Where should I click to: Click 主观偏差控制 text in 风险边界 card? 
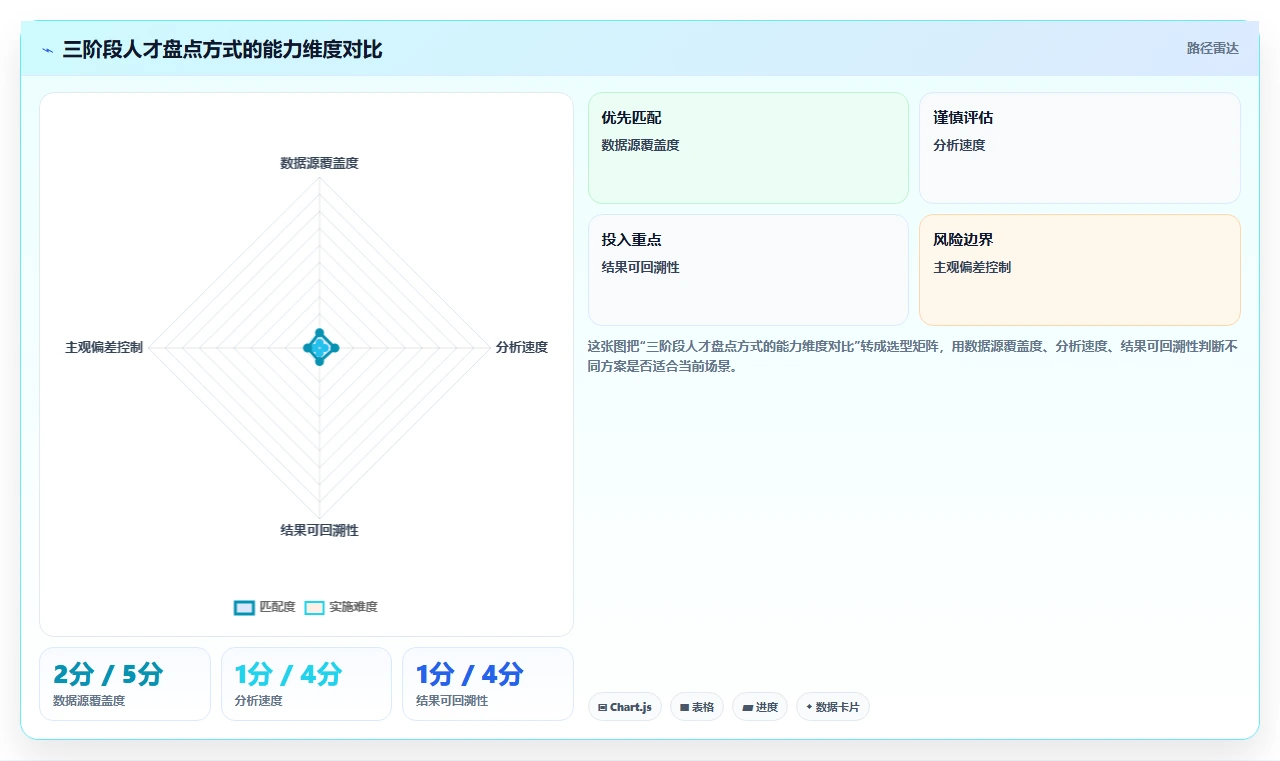972,267
